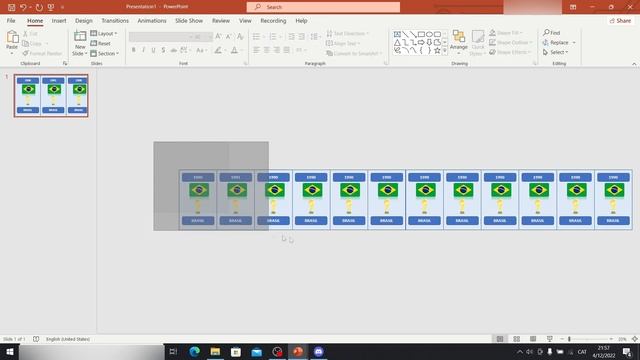The height and width of the screenshot is (360, 640).
Task: Open the Line Spacing dropdown
Action: click(x=315, y=37)
